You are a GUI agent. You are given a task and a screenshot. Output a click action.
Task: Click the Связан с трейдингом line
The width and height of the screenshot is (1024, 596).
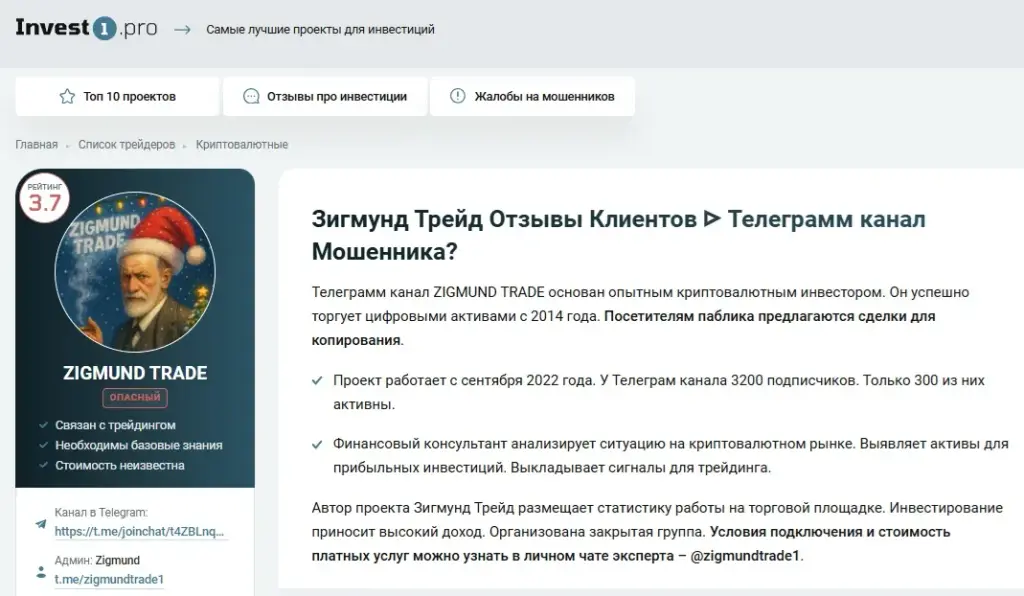pyautogui.click(x=116, y=425)
